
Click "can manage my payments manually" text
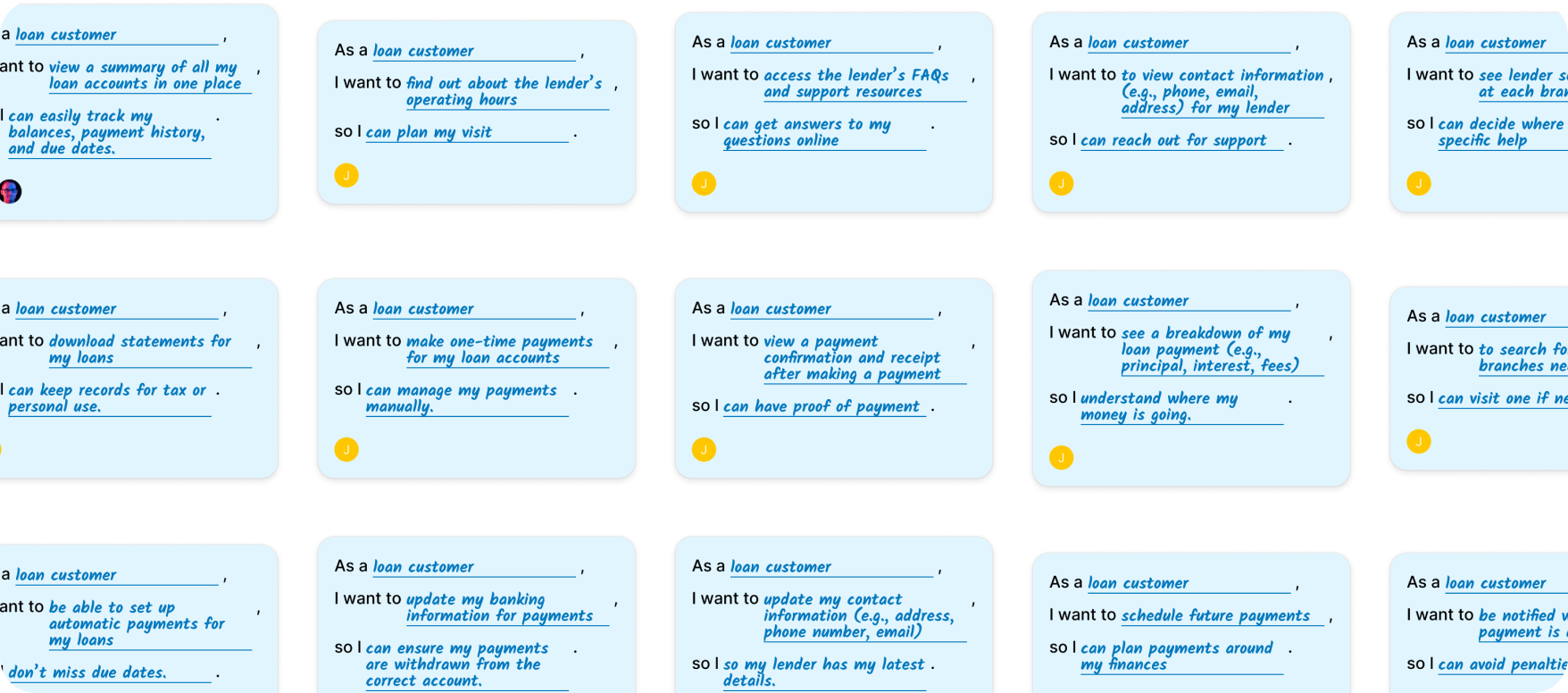pyautogui.click(x=461, y=398)
